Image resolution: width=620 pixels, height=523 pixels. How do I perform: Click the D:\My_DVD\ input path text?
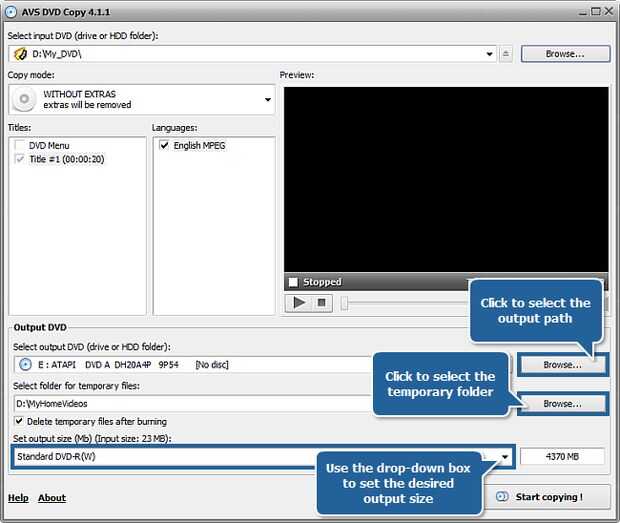pos(57,54)
